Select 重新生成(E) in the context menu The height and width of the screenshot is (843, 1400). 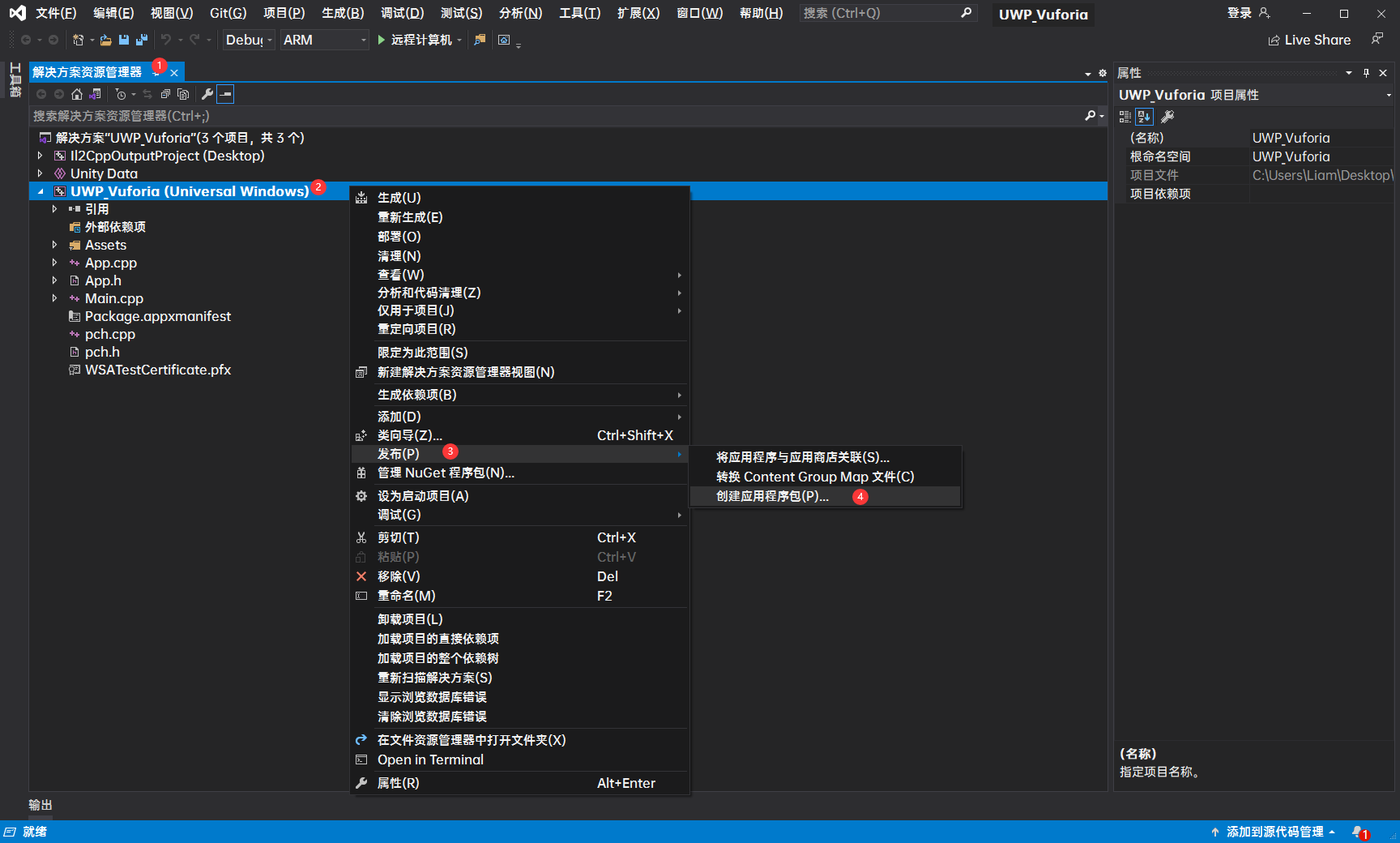click(519, 217)
